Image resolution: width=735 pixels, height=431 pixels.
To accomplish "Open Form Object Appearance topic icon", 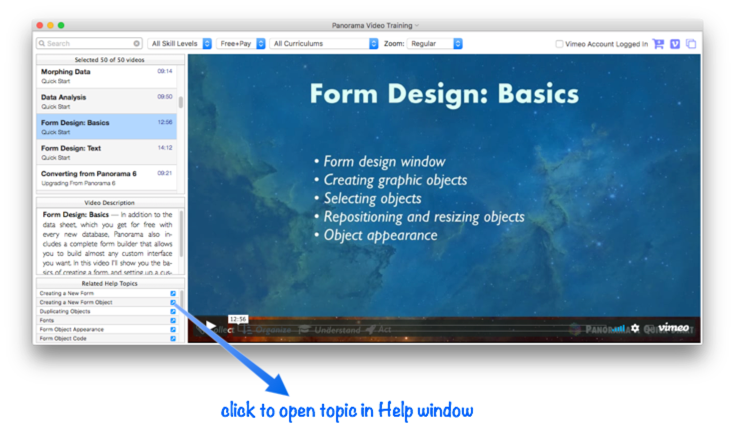I will point(173,329).
